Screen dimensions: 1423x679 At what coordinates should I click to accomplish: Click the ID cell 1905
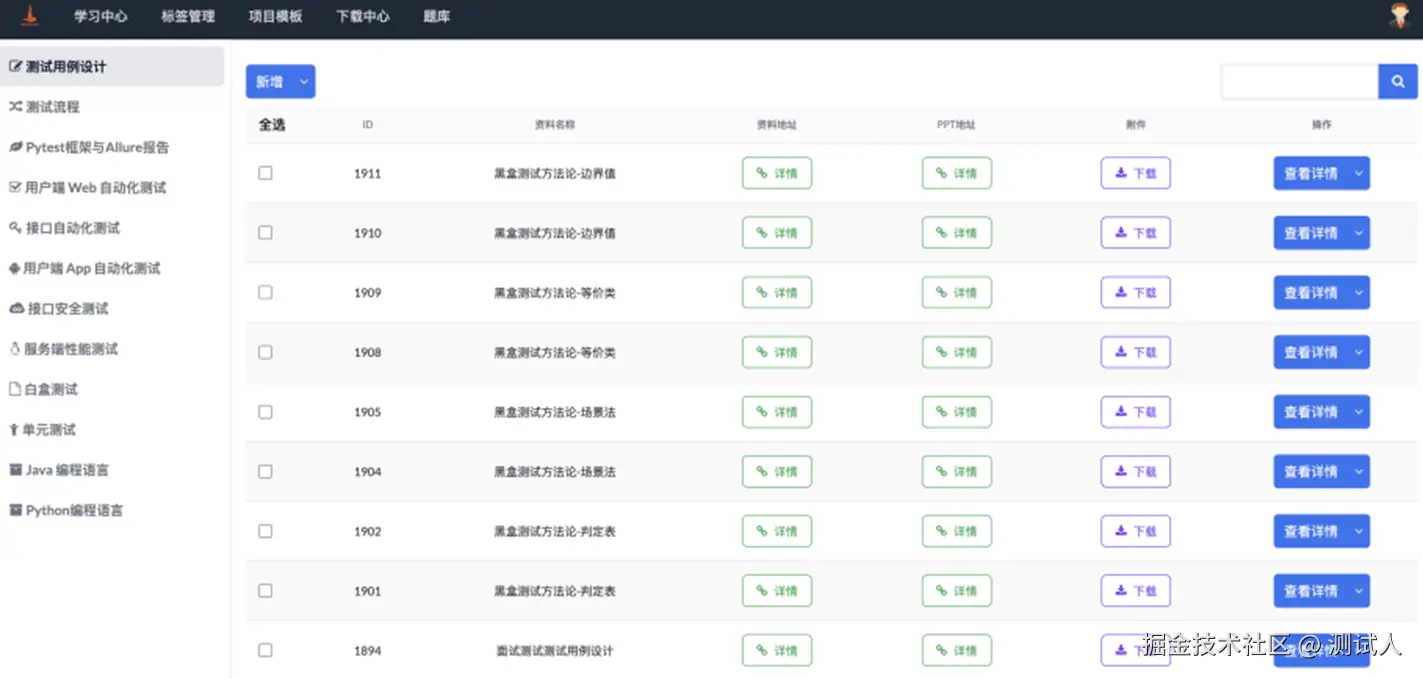tap(368, 412)
